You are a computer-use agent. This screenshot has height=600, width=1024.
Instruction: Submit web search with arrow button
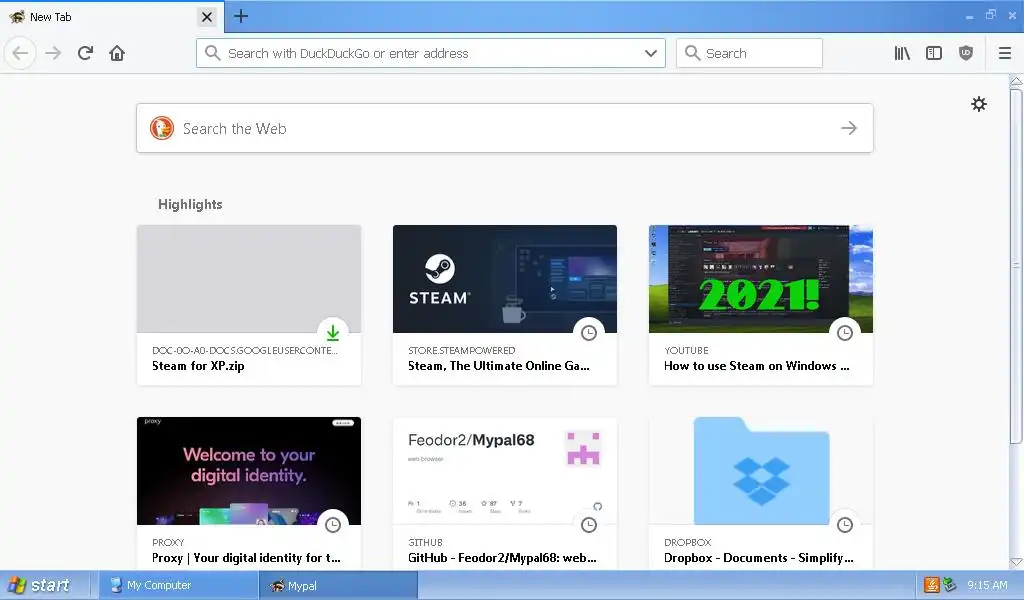tap(848, 128)
